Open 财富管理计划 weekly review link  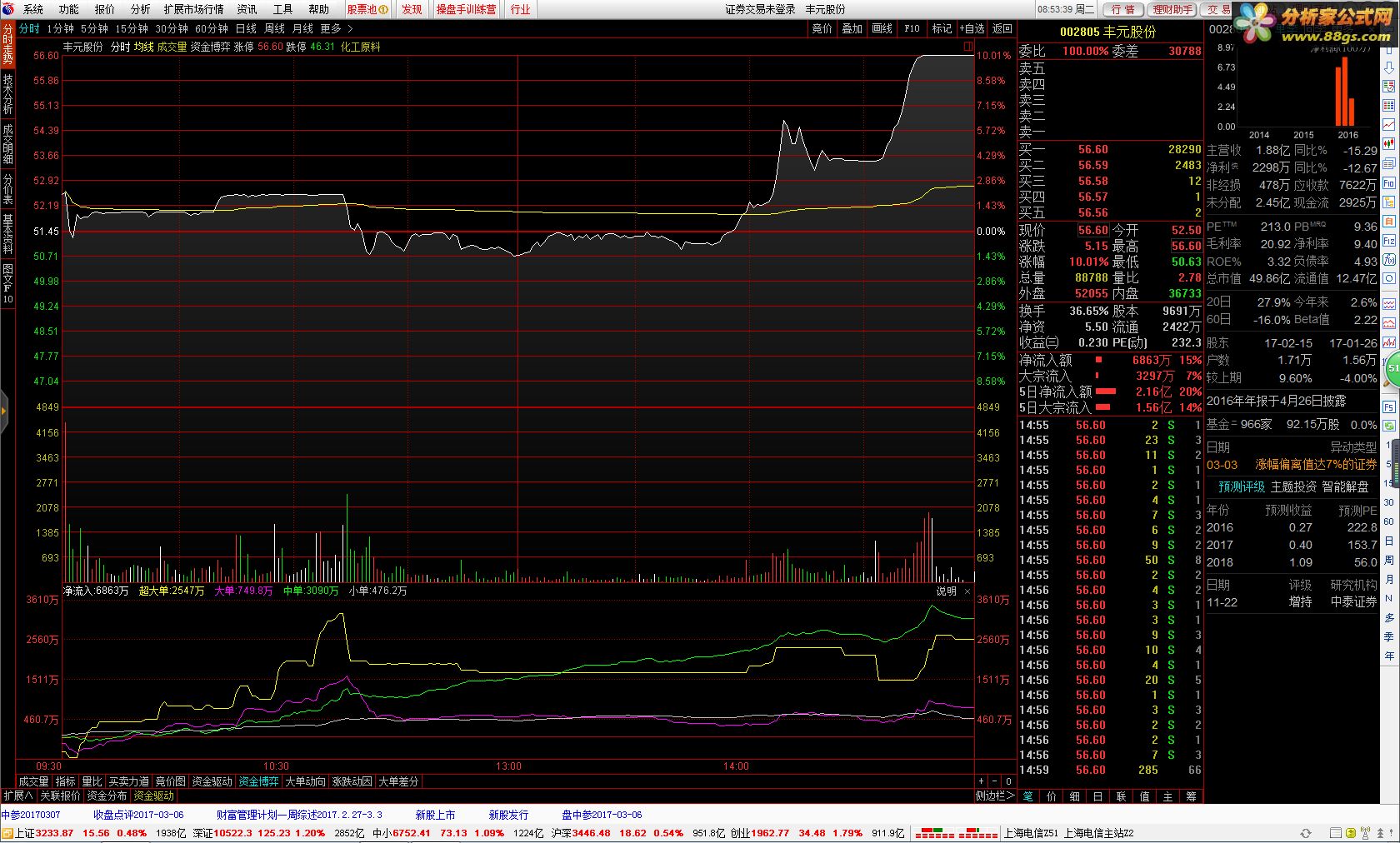[299, 815]
